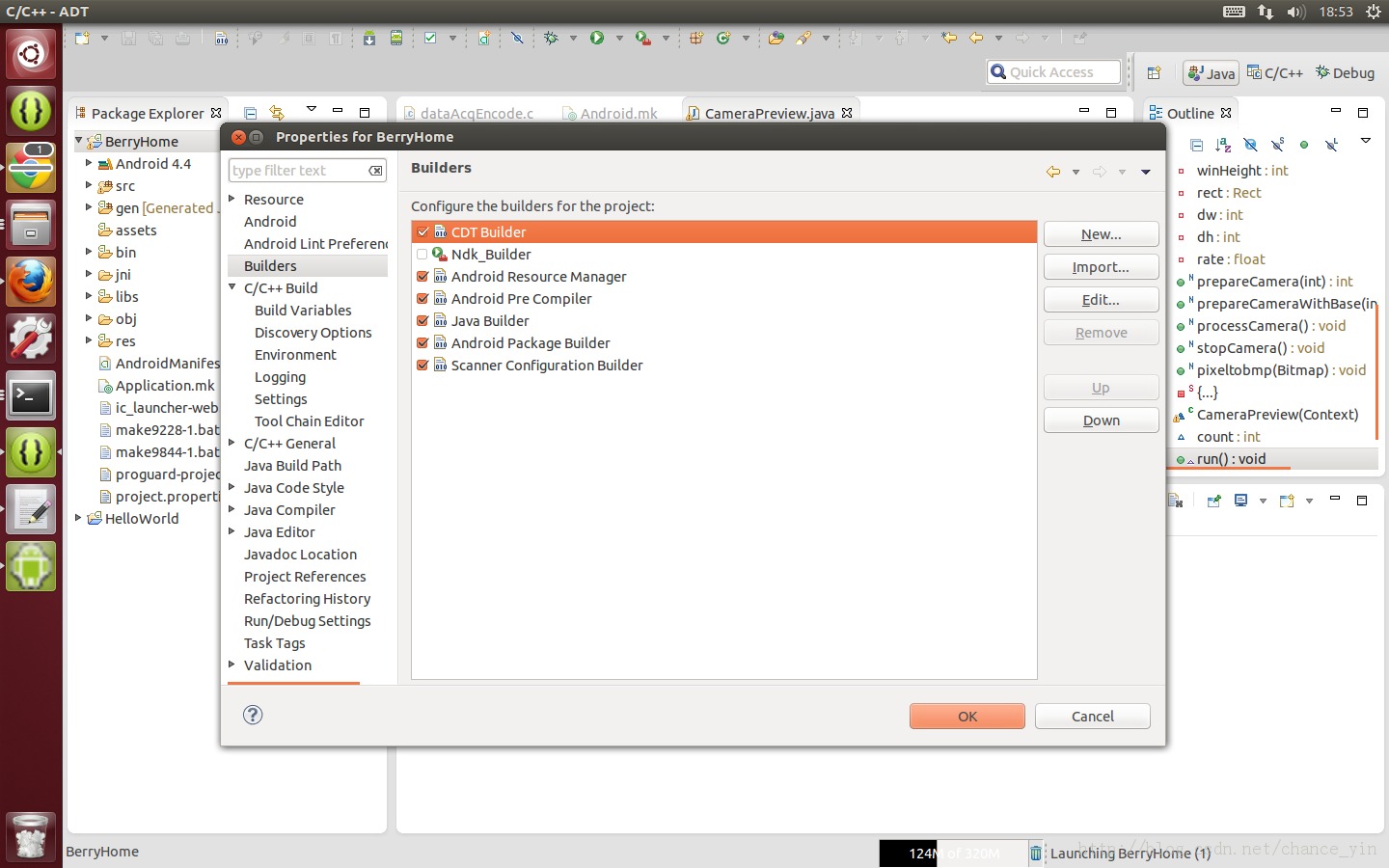Expand the Java Compiler tree node

point(232,510)
